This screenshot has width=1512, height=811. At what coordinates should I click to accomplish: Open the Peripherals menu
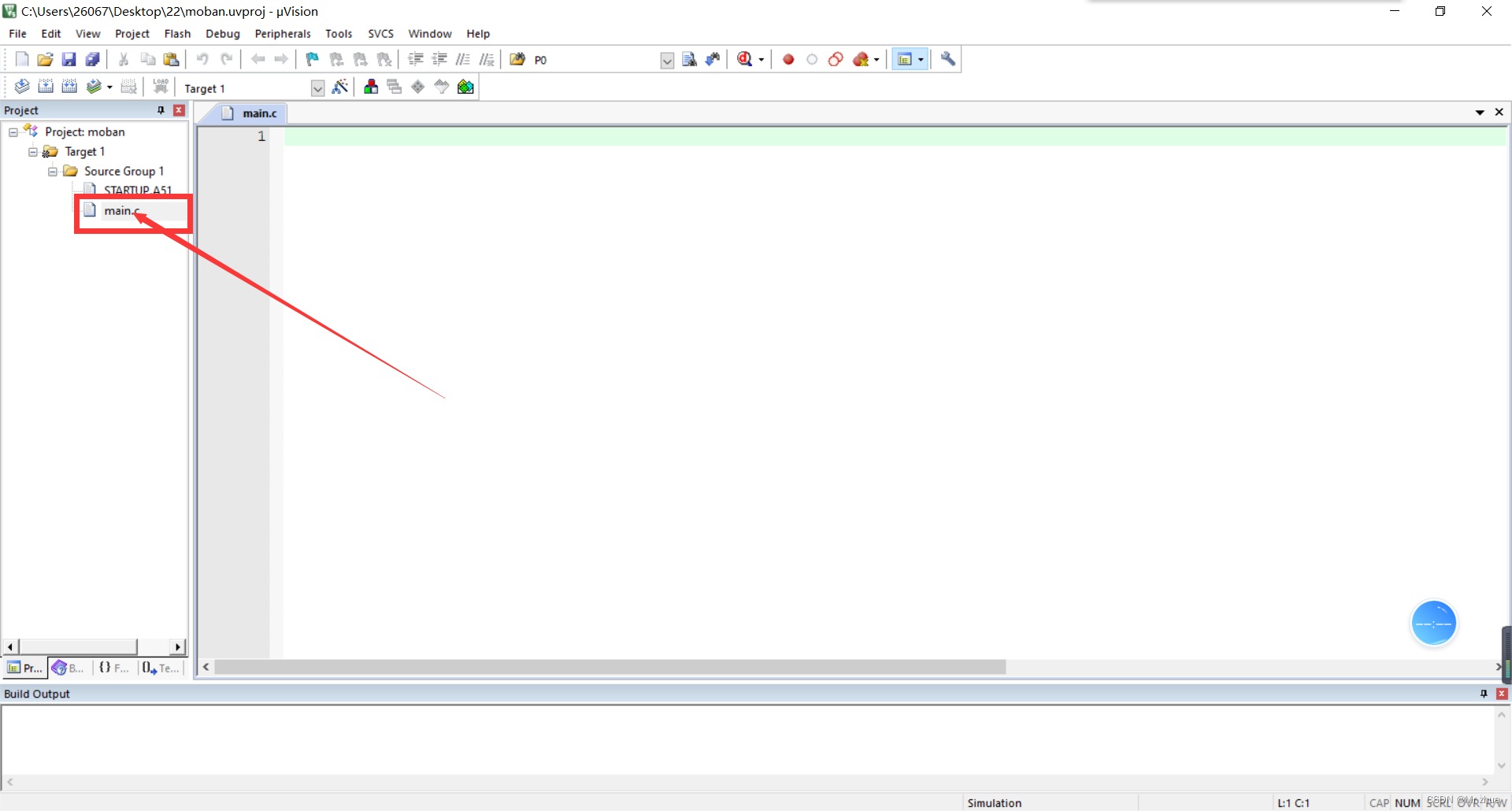point(283,34)
